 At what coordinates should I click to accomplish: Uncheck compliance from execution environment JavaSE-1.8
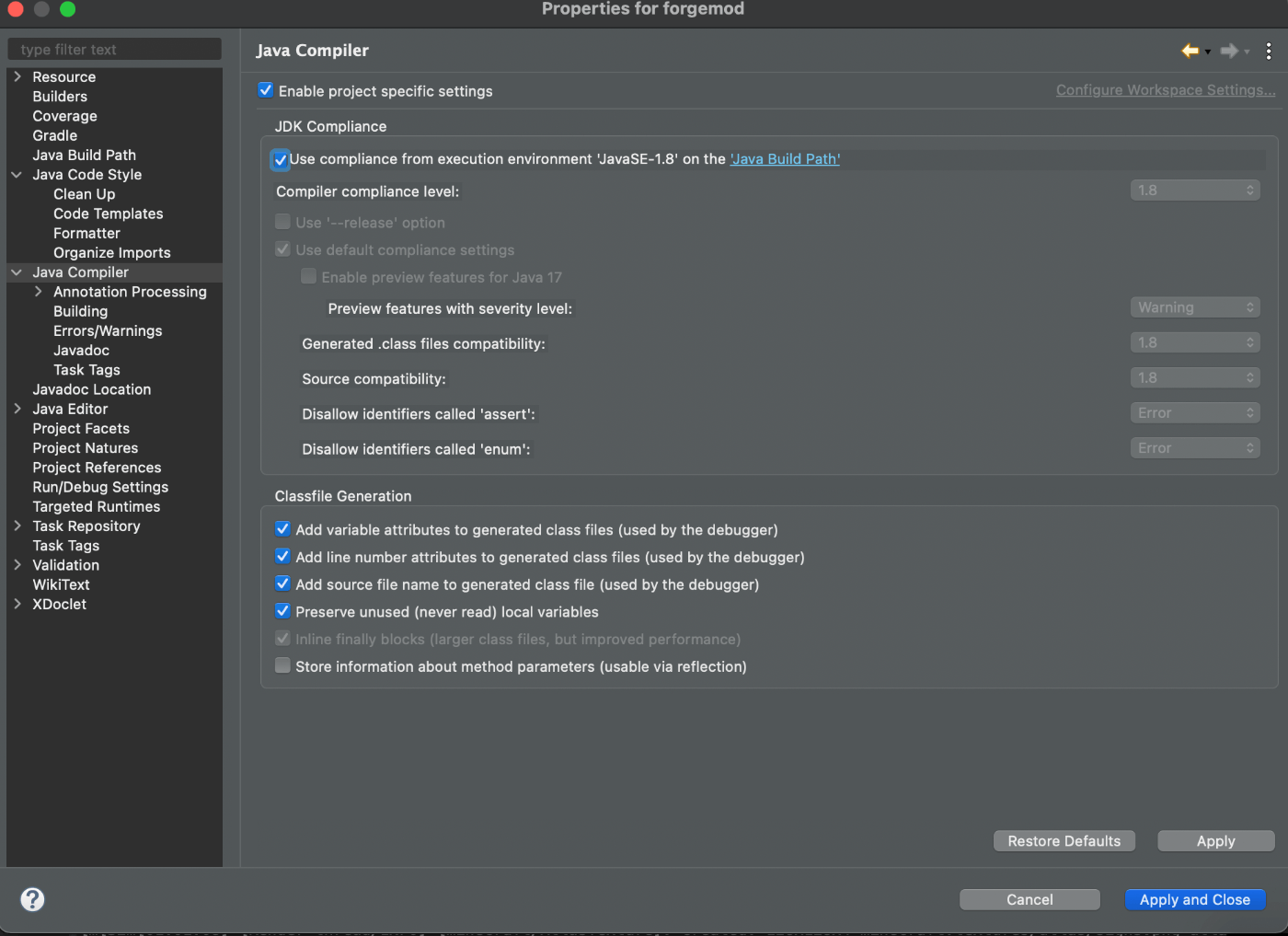(x=280, y=159)
